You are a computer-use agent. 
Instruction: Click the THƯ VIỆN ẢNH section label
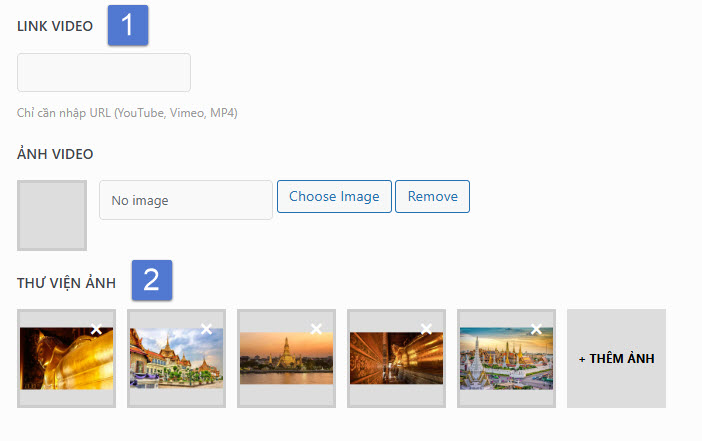tap(66, 284)
